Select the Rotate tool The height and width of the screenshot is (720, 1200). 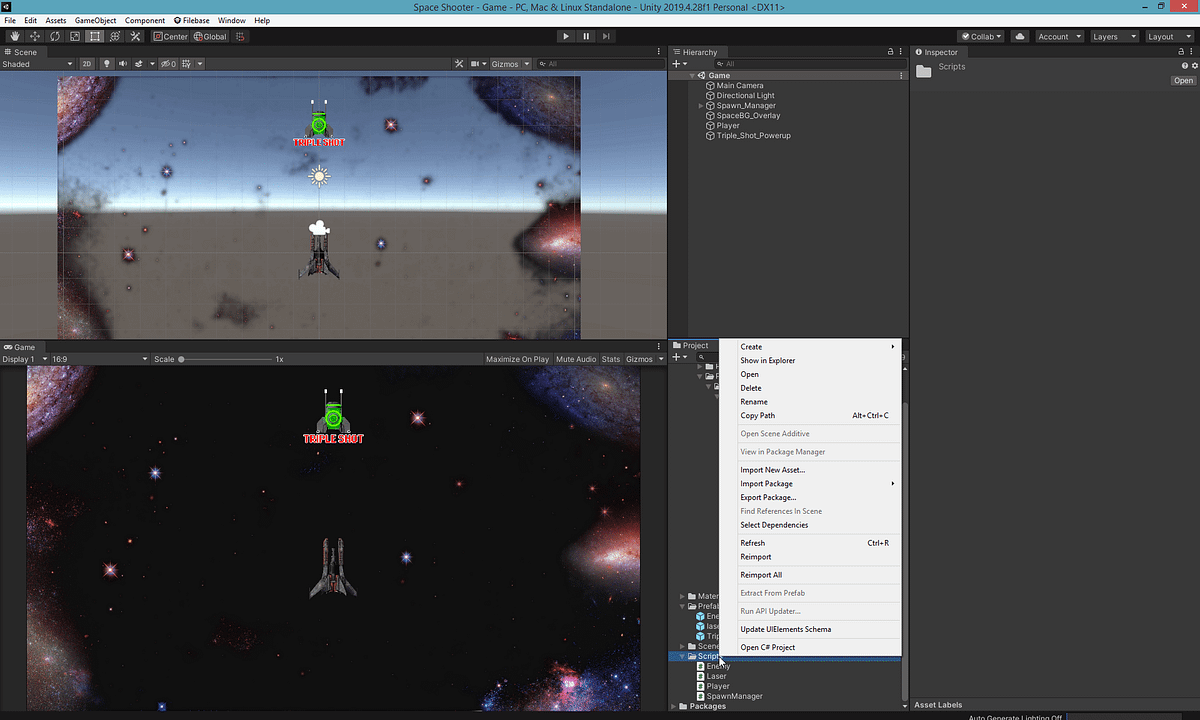coord(54,36)
